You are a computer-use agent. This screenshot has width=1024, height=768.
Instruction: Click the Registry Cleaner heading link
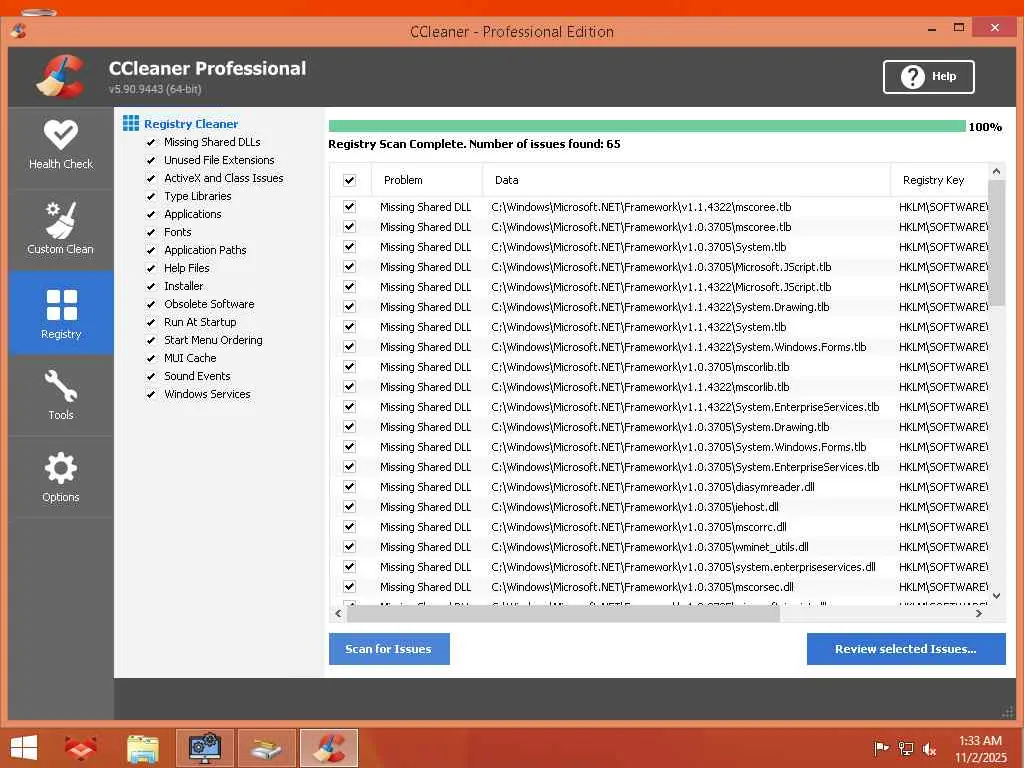point(191,124)
